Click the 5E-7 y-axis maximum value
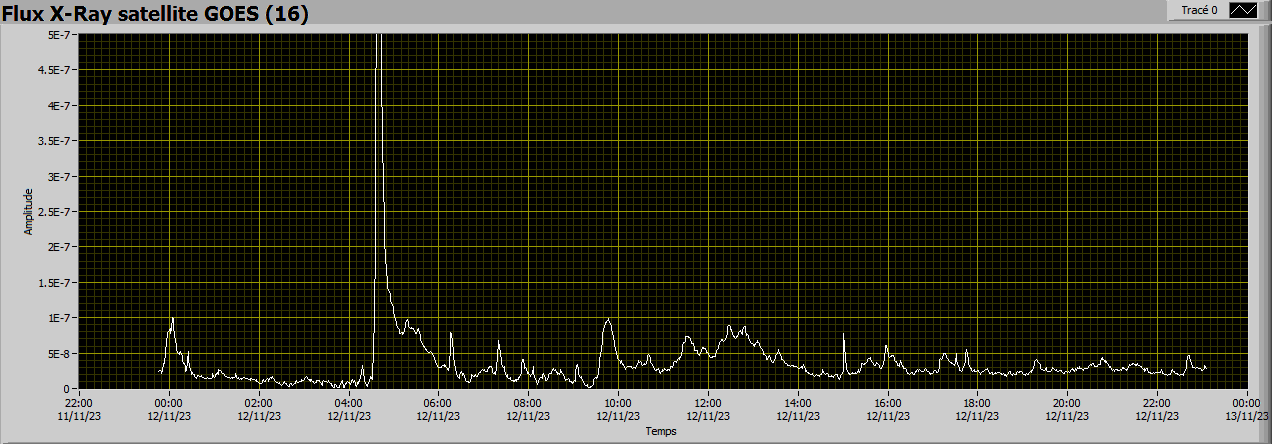Image resolution: width=1272 pixels, height=444 pixels. [x=61, y=35]
